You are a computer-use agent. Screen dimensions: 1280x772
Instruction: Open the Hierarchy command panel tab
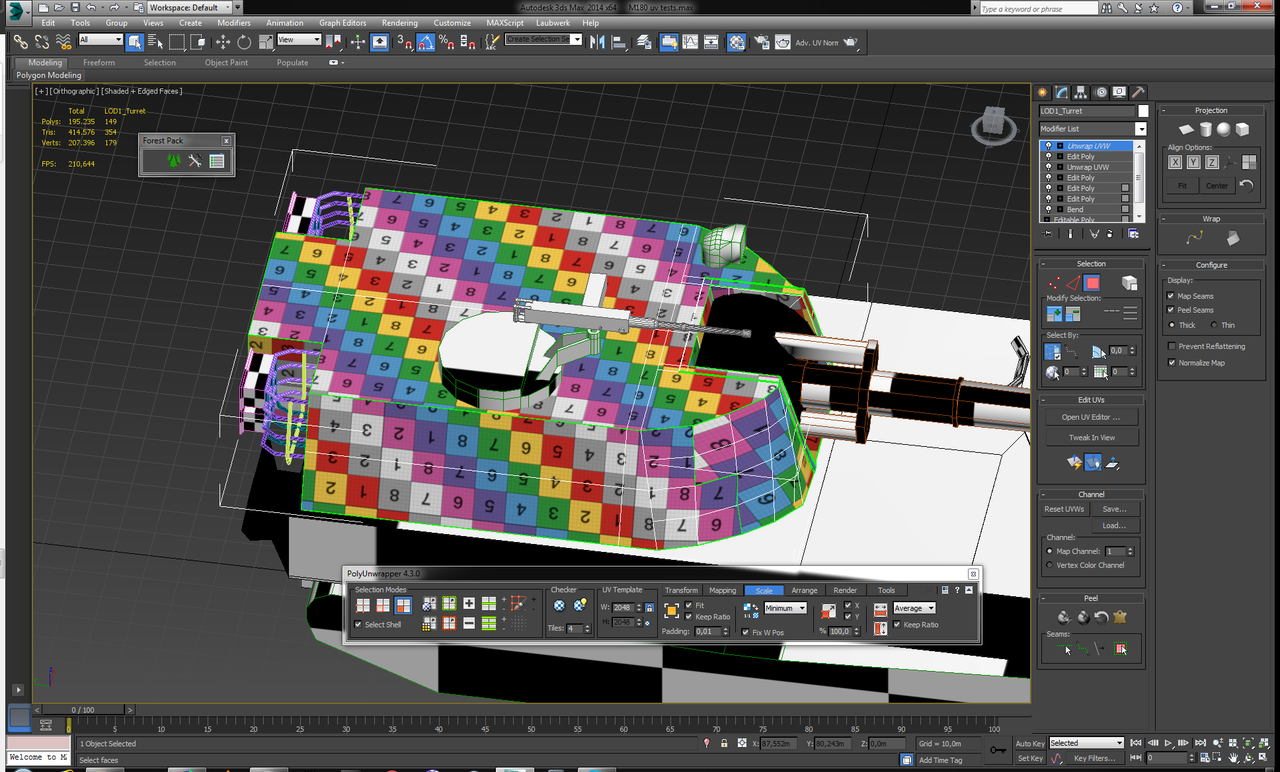pyautogui.click(x=1081, y=92)
